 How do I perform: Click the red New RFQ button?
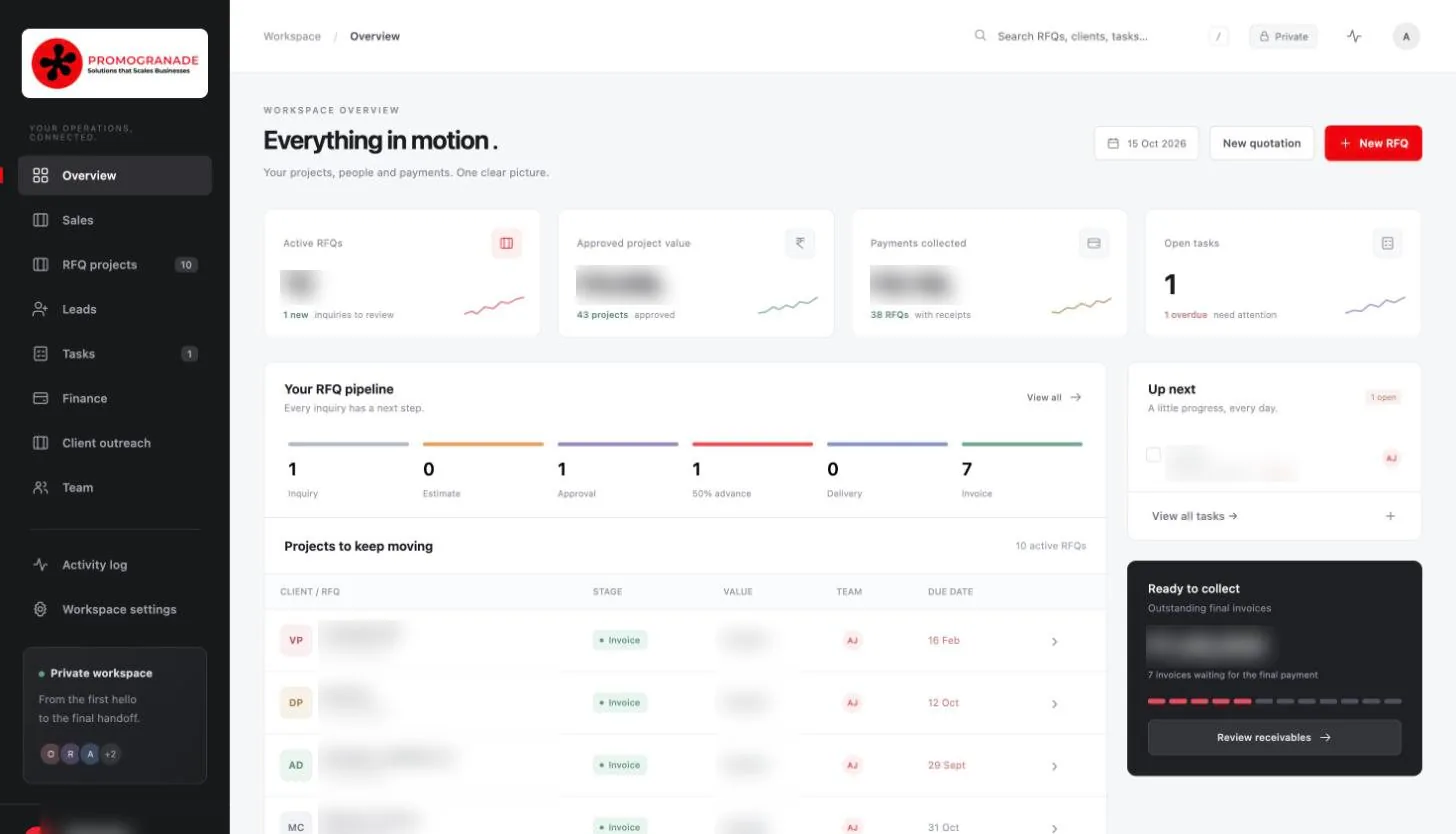[1373, 143]
